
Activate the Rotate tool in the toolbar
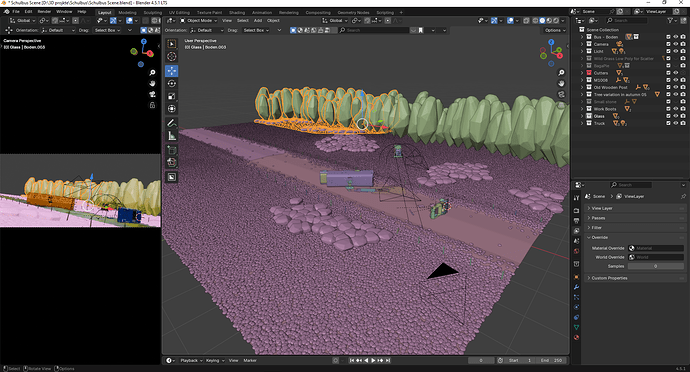pos(172,83)
